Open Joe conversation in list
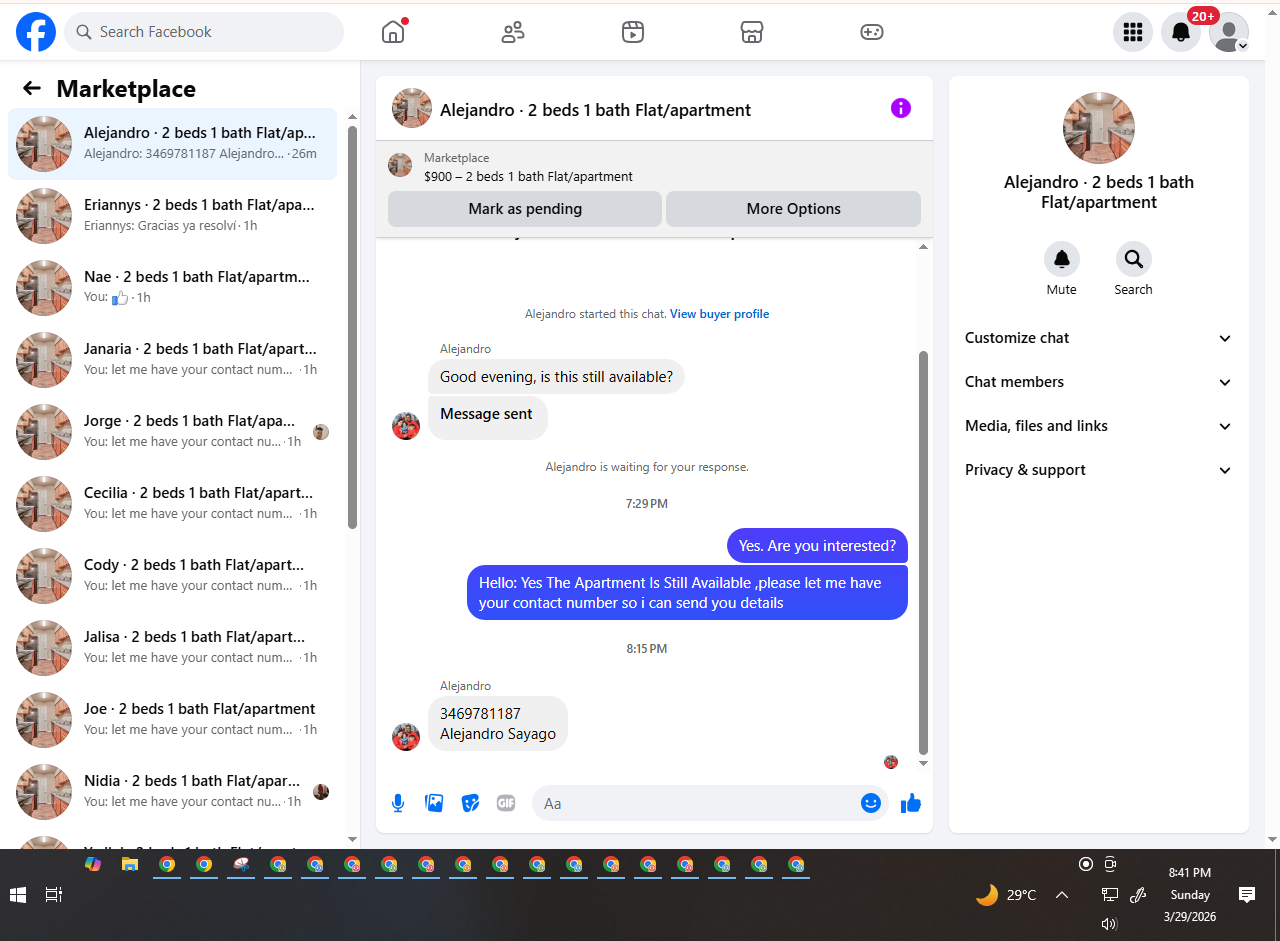The height and width of the screenshot is (941, 1280). point(173,720)
